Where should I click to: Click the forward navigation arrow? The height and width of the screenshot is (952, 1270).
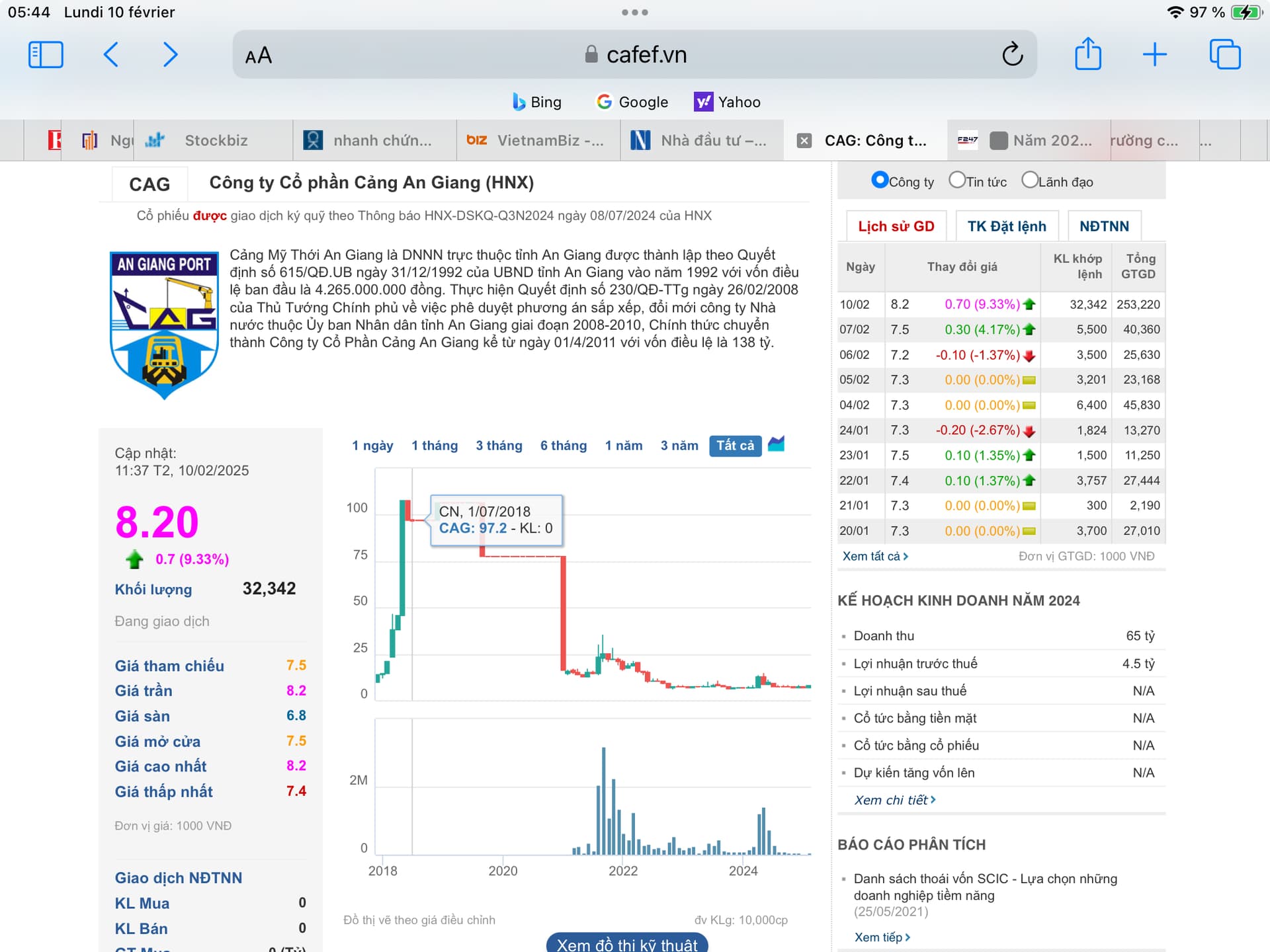pyautogui.click(x=170, y=54)
